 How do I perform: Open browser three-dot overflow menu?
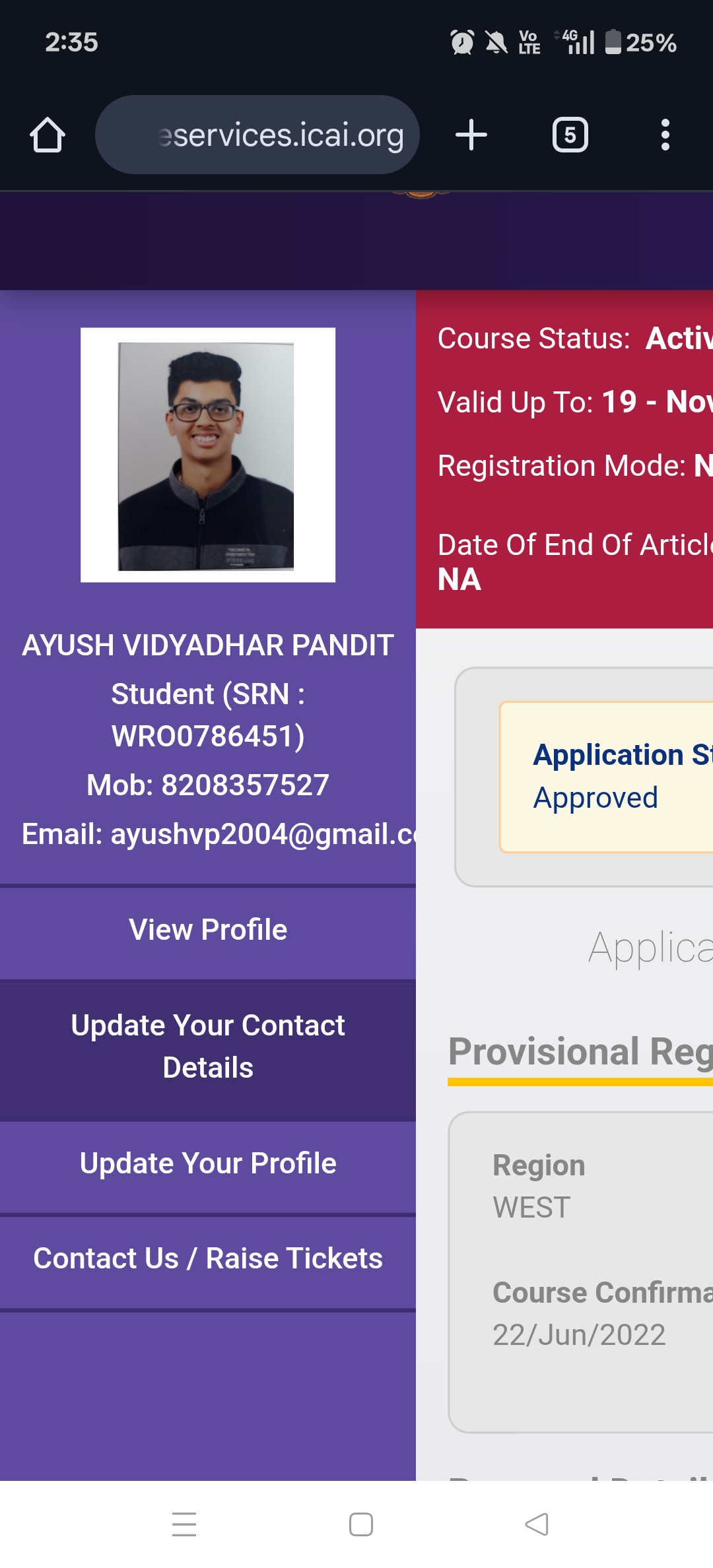pos(665,135)
